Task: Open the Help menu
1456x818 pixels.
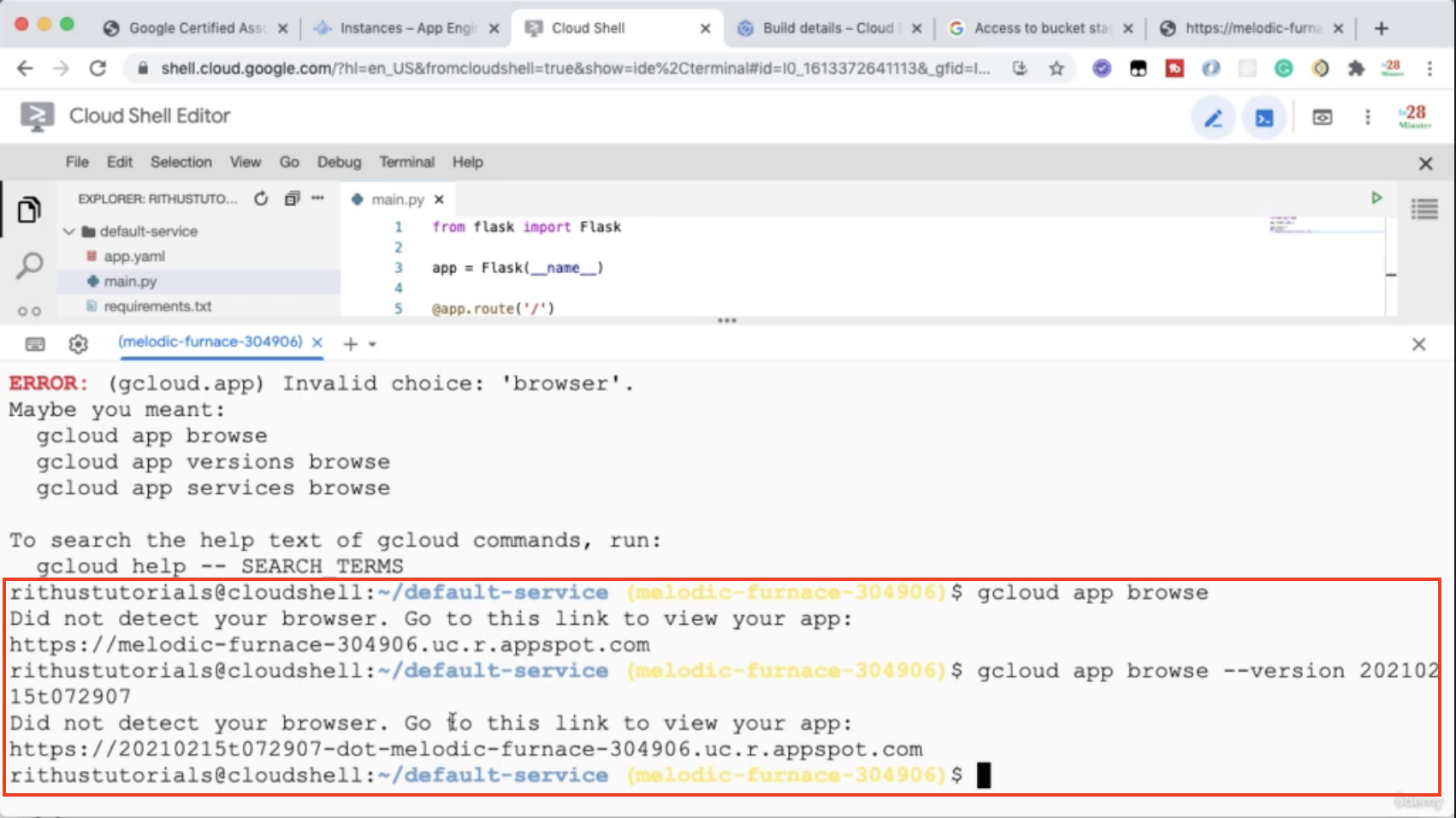Action: (468, 162)
